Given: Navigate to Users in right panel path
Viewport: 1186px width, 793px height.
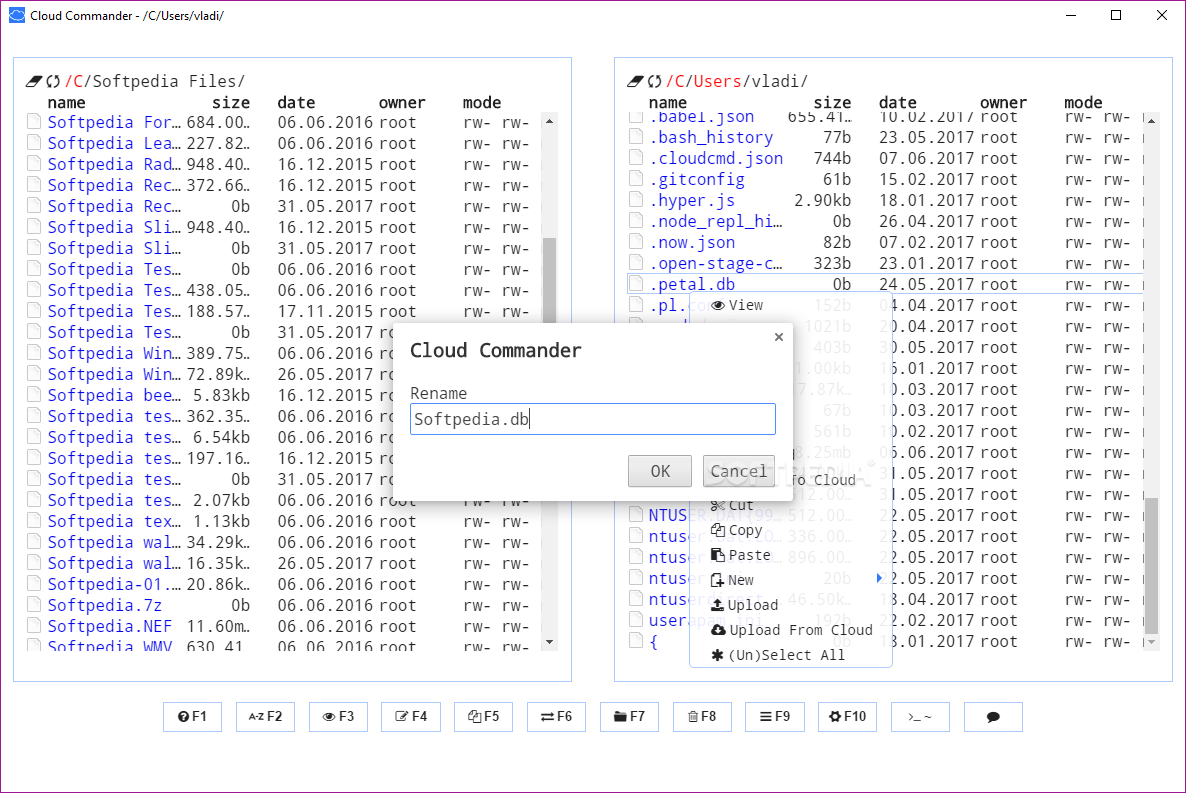Looking at the screenshot, I should pyautogui.click(x=717, y=81).
